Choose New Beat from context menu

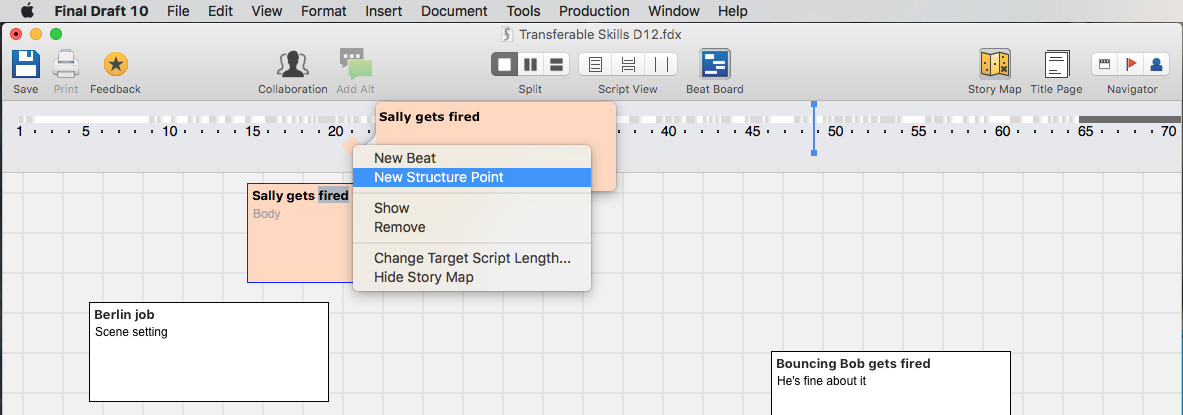tap(472, 158)
